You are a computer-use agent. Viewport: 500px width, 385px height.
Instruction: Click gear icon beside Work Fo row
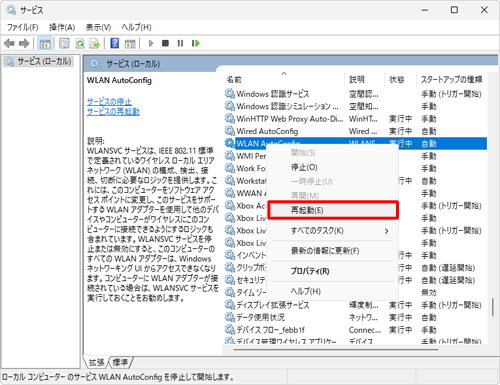pos(230,168)
